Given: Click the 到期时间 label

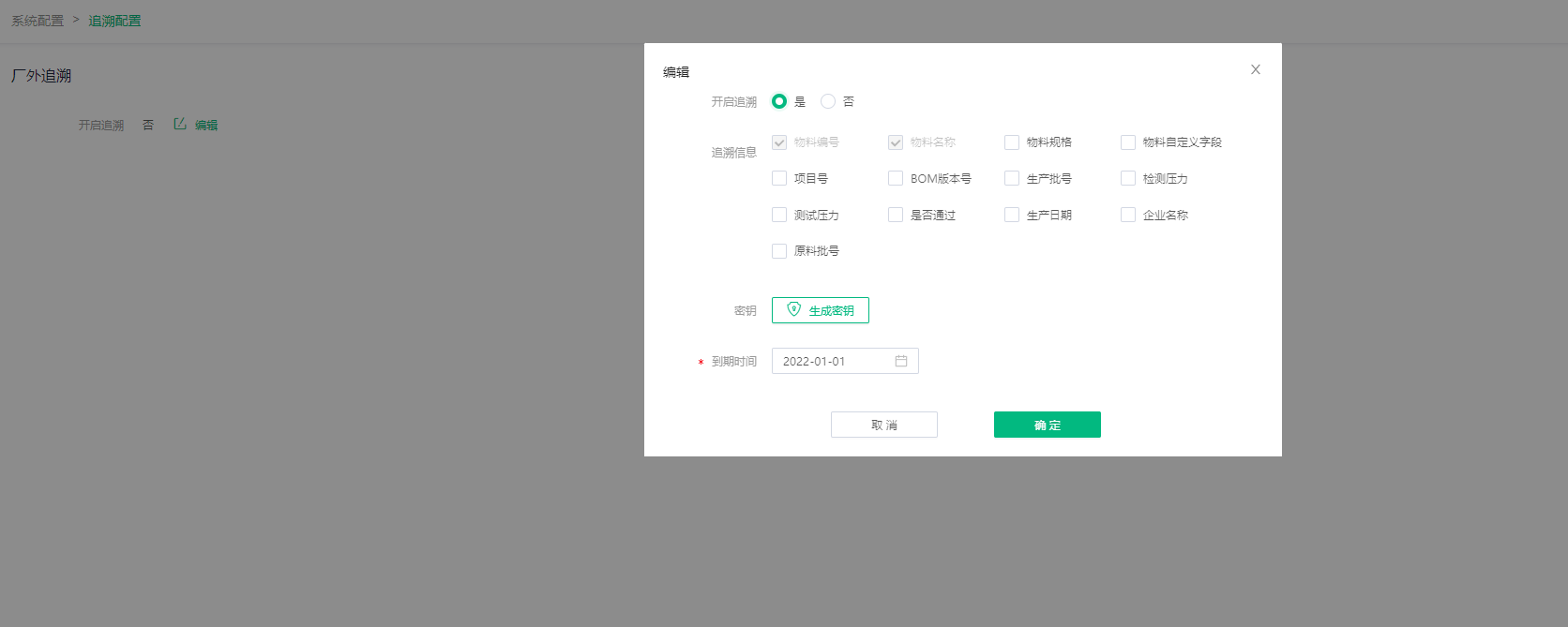Looking at the screenshot, I should 733,361.
